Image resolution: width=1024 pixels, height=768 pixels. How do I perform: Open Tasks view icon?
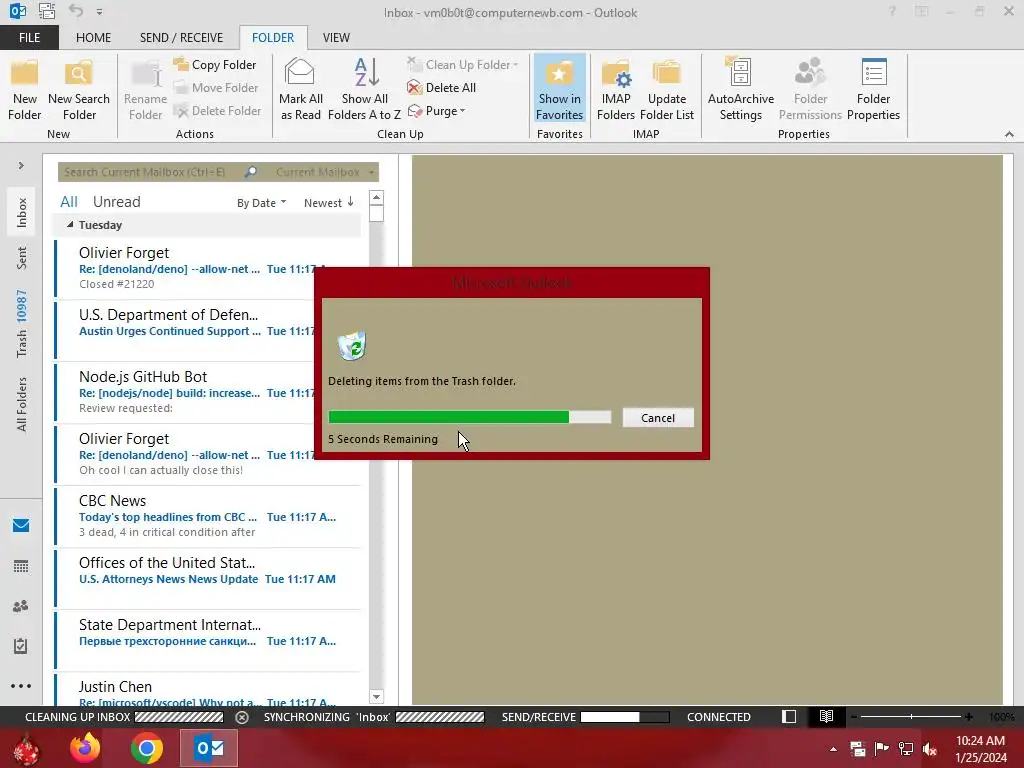21,646
